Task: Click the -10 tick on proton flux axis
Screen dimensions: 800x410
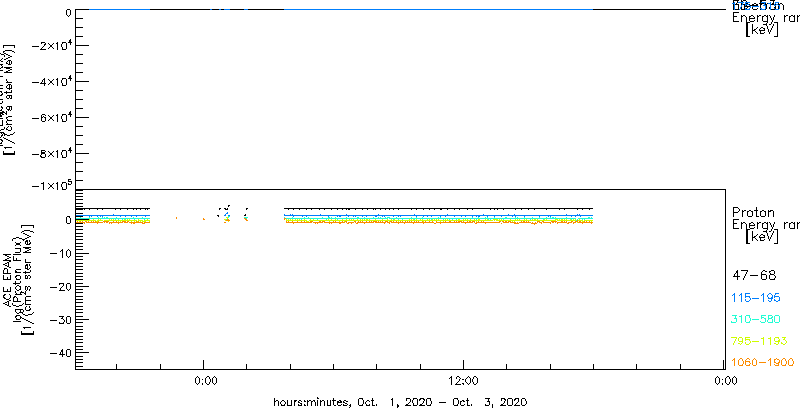Action: 61,253
